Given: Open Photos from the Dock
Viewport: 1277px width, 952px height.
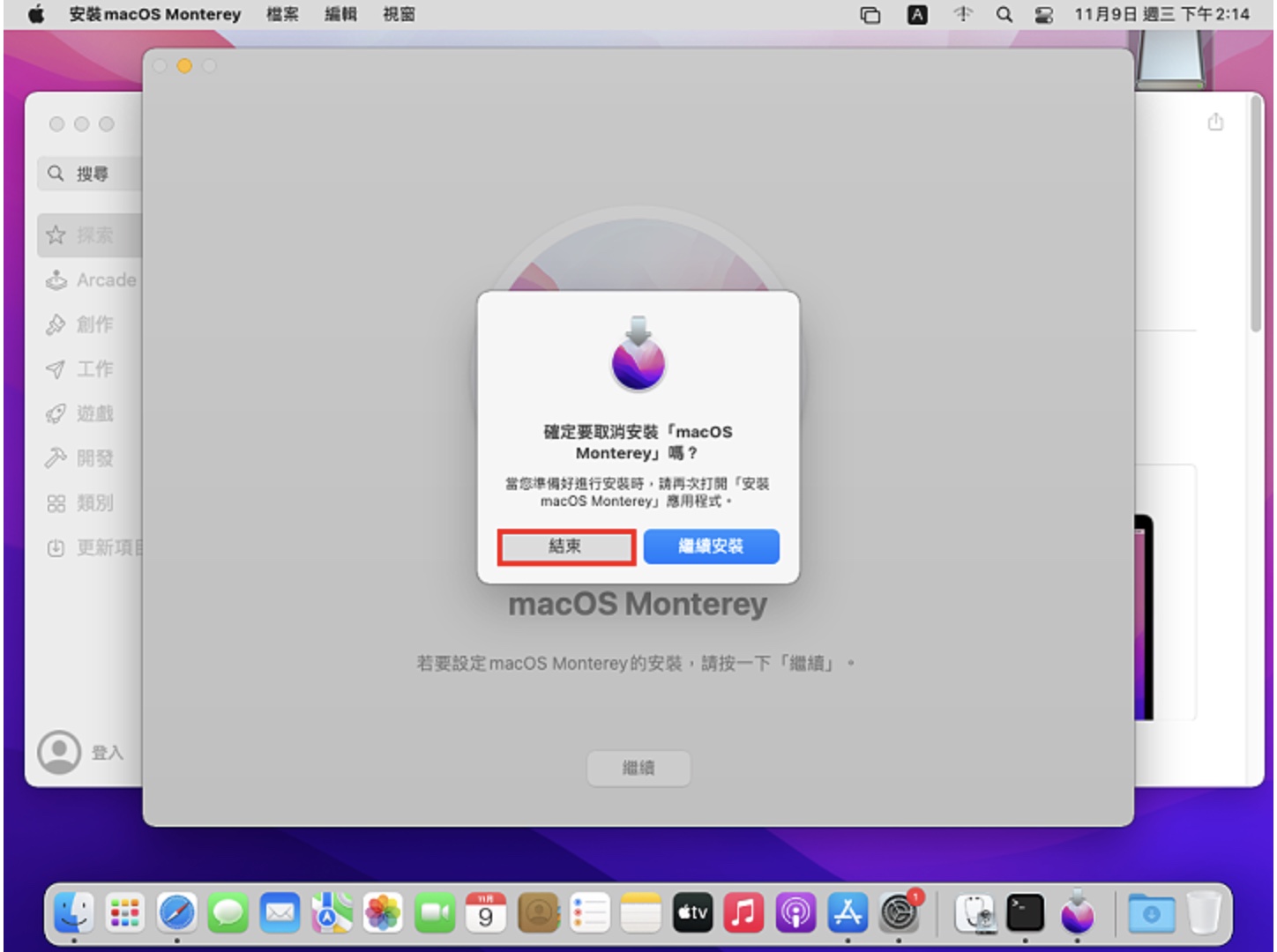Looking at the screenshot, I should [x=383, y=912].
